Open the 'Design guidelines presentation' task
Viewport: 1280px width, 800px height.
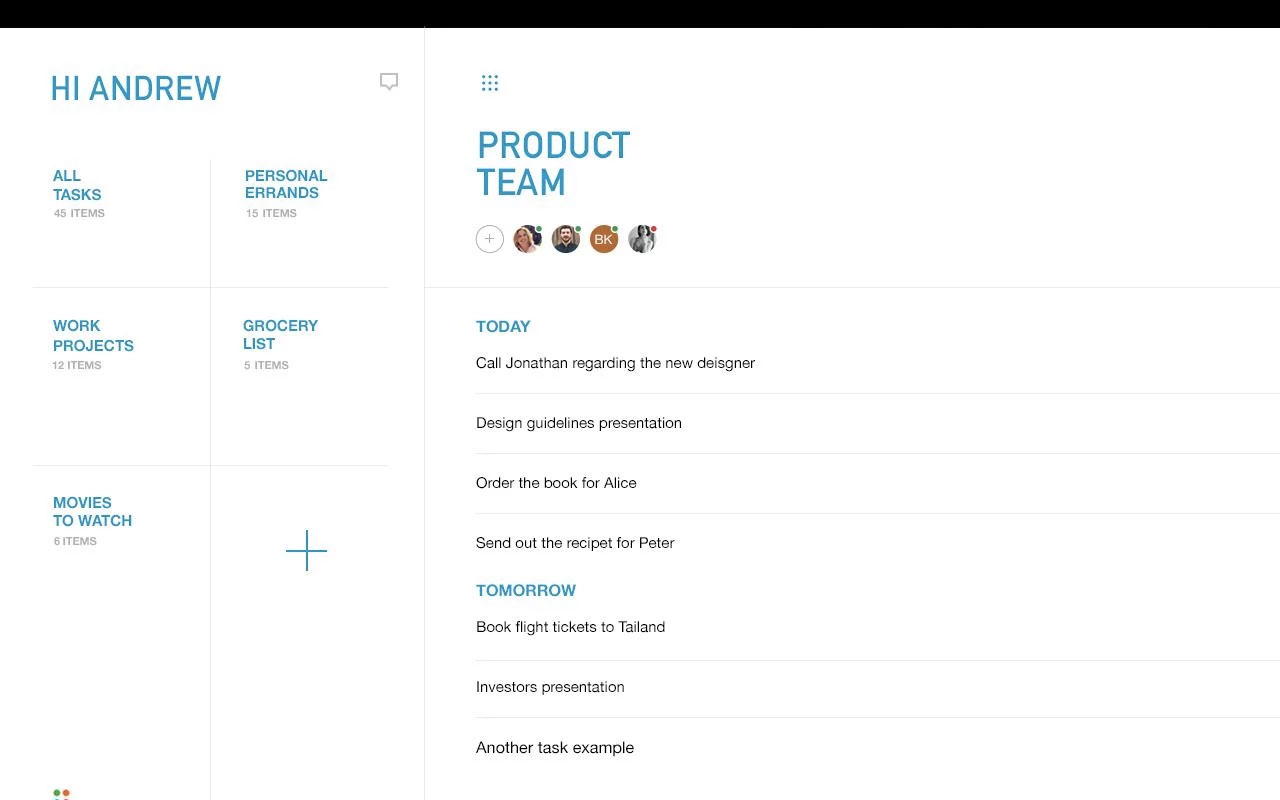coord(578,423)
